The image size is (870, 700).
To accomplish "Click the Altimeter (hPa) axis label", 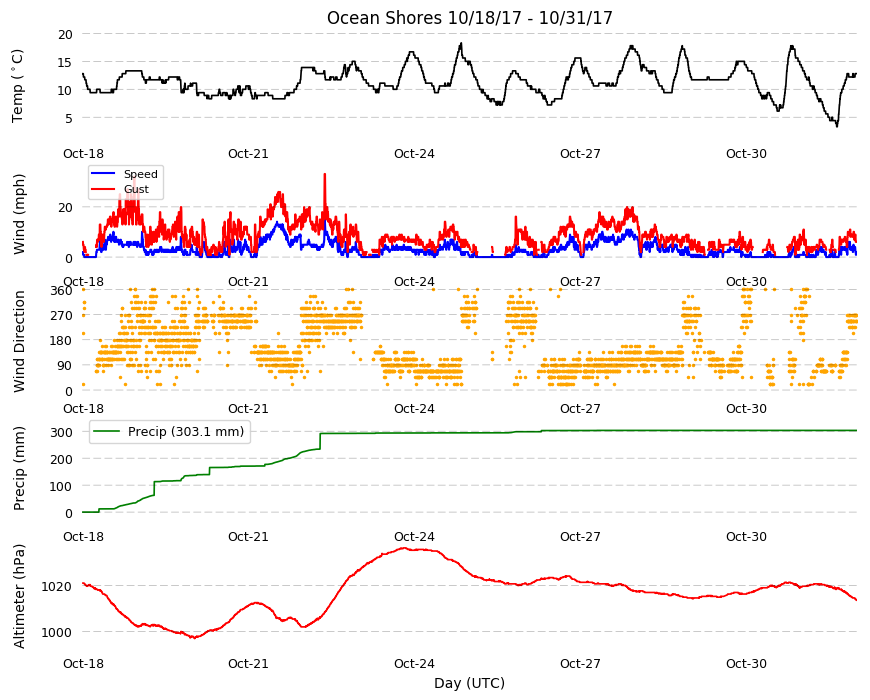I will pyautogui.click(x=19, y=596).
